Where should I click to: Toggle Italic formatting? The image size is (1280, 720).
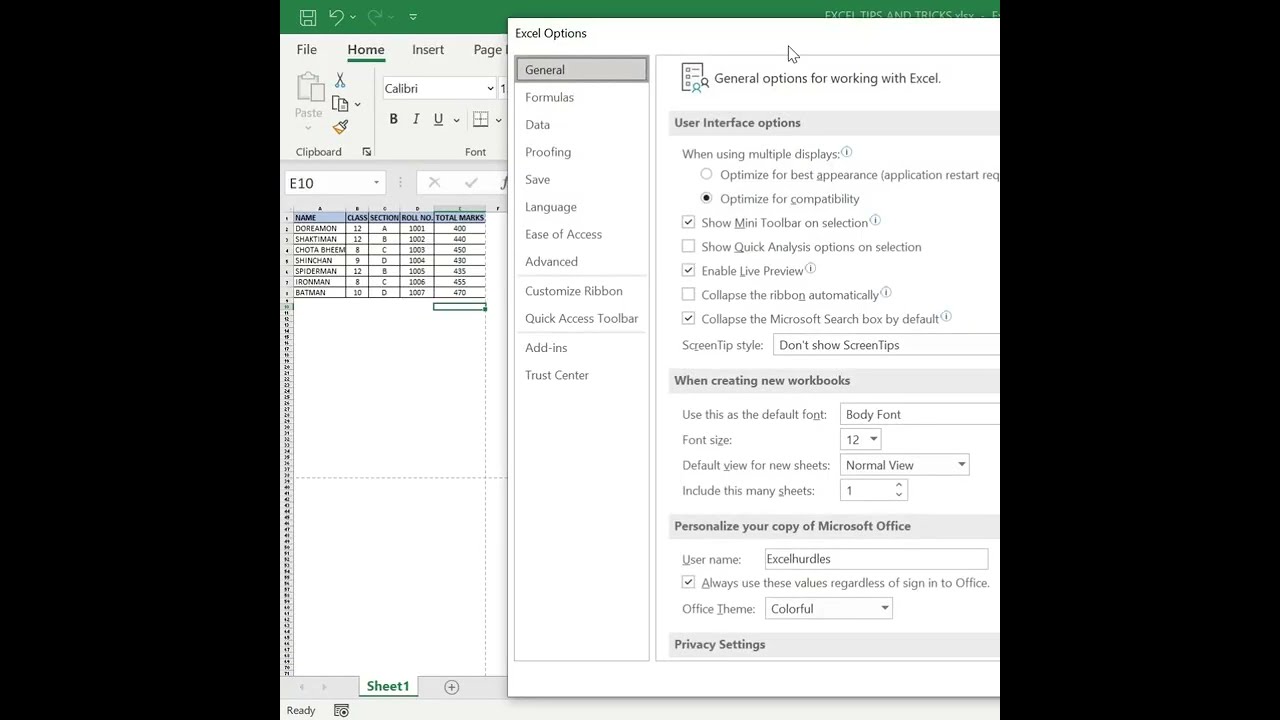click(x=416, y=119)
